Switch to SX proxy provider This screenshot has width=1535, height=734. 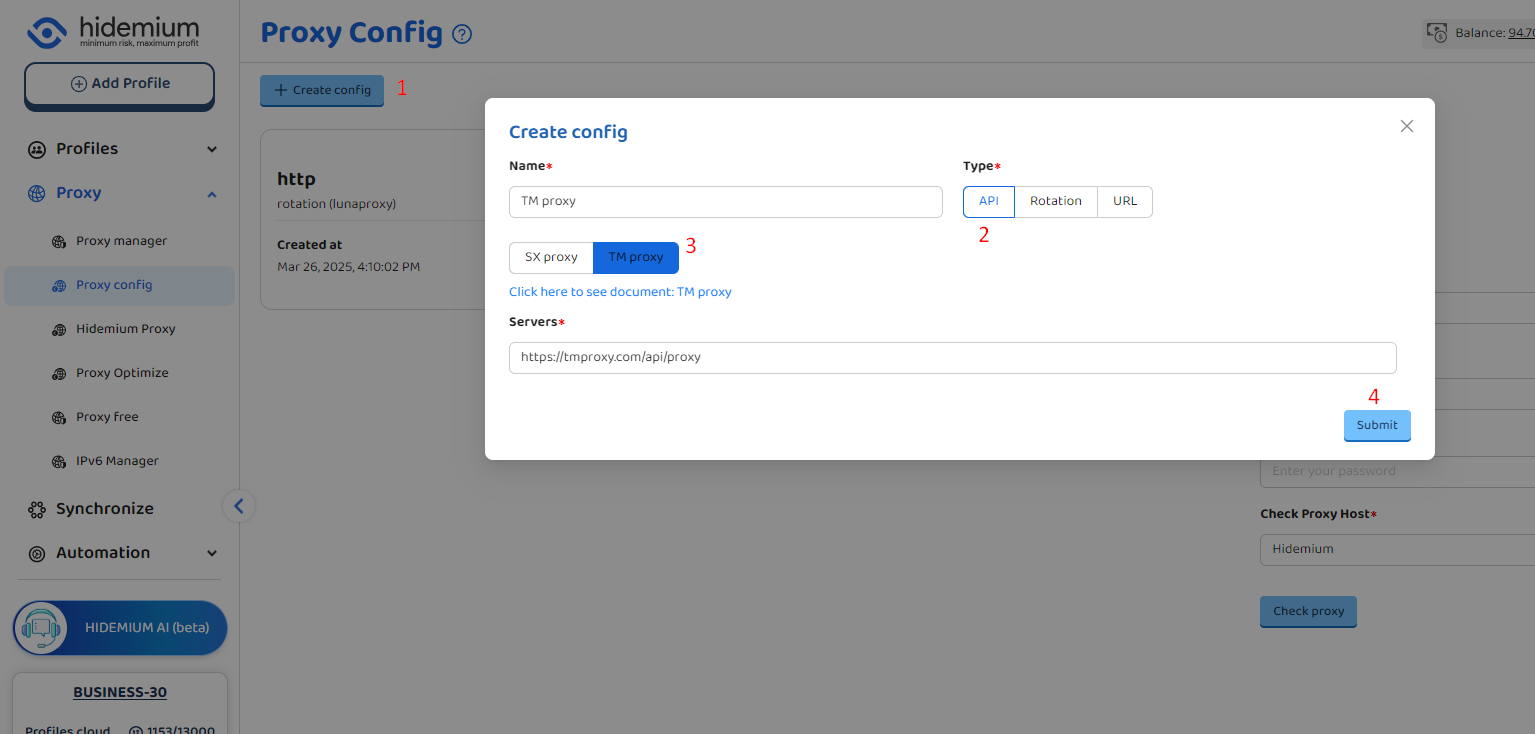pyautogui.click(x=551, y=258)
